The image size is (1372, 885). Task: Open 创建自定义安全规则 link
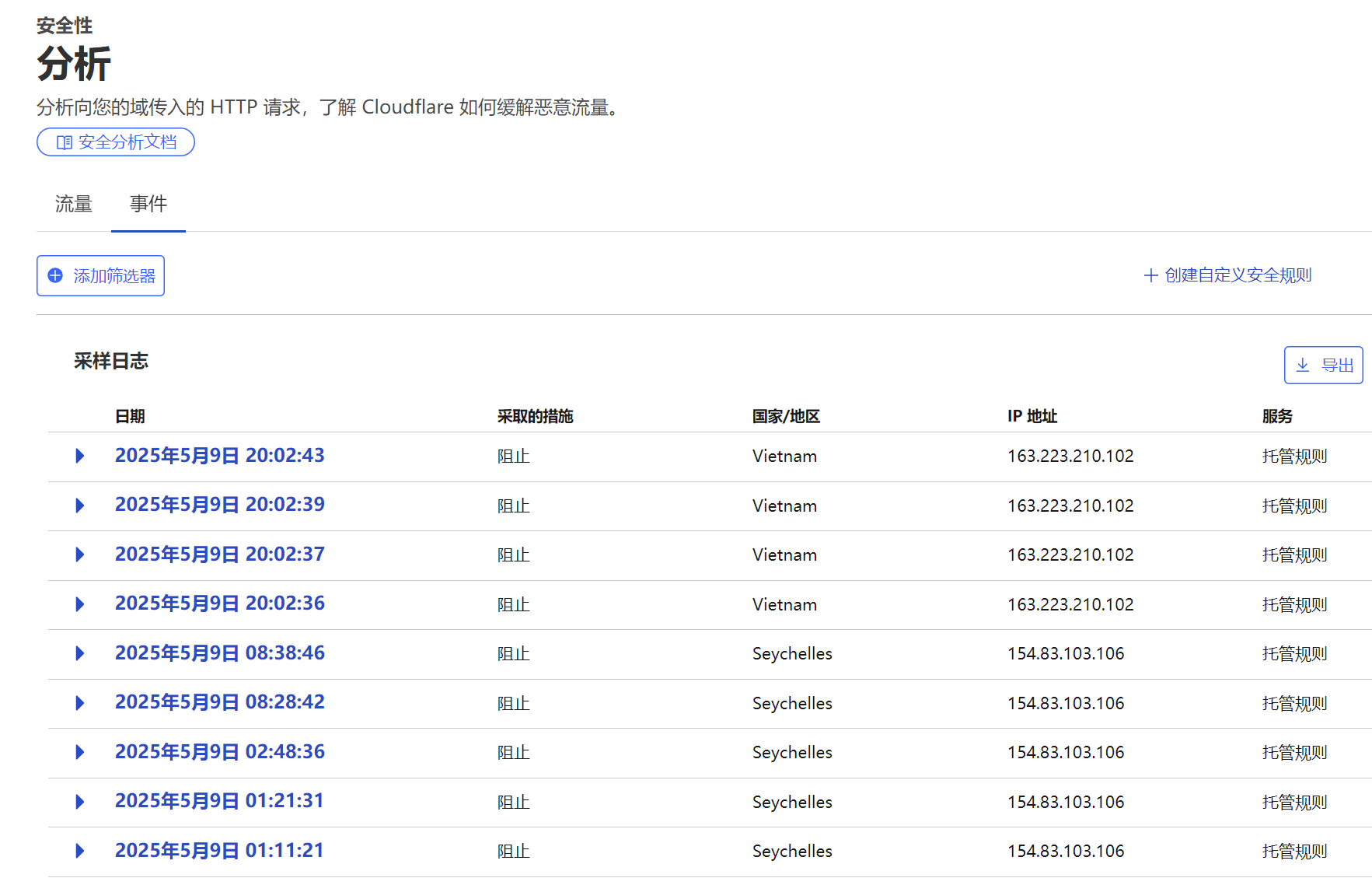(x=1238, y=276)
